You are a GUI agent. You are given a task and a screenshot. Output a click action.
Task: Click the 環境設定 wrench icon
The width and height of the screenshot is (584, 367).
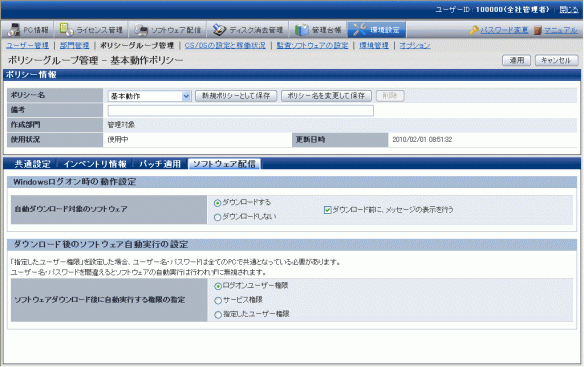point(360,30)
